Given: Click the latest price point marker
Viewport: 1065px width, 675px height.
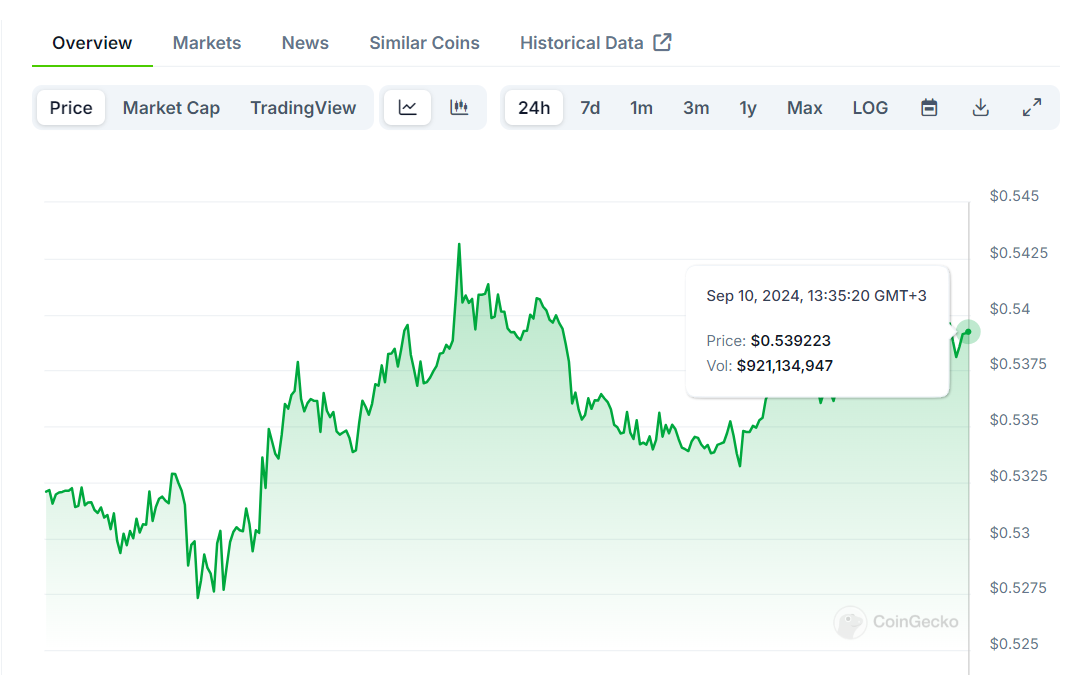Looking at the screenshot, I should (x=968, y=332).
